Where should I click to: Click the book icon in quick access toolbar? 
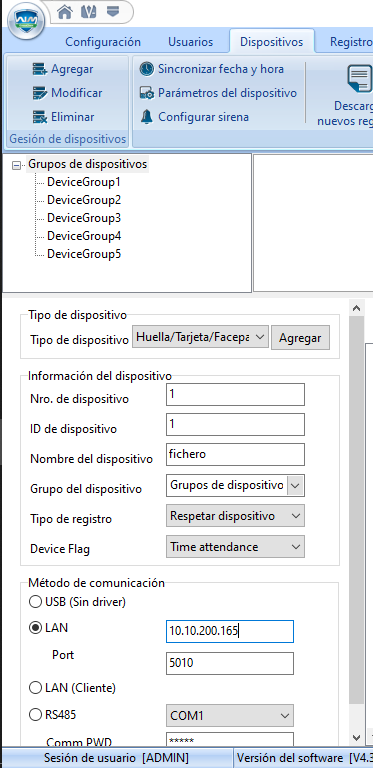point(88,12)
